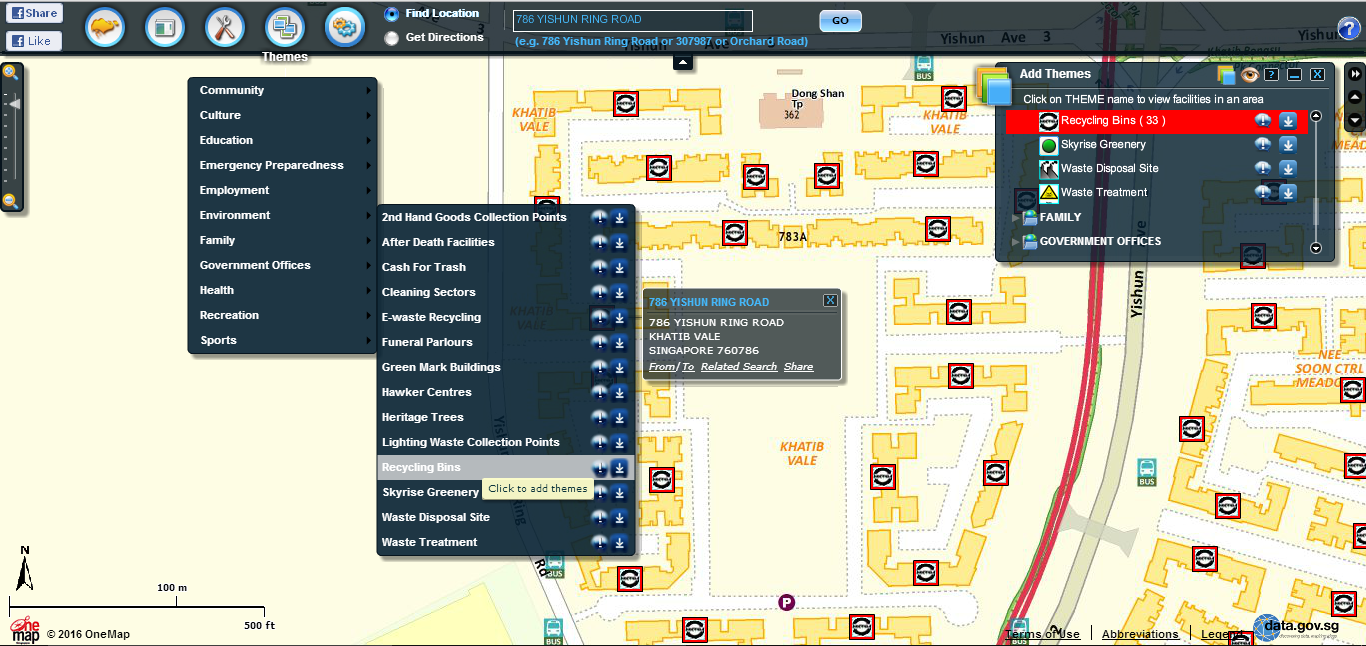Toggle theme visibility with the eye icon

[1249, 74]
